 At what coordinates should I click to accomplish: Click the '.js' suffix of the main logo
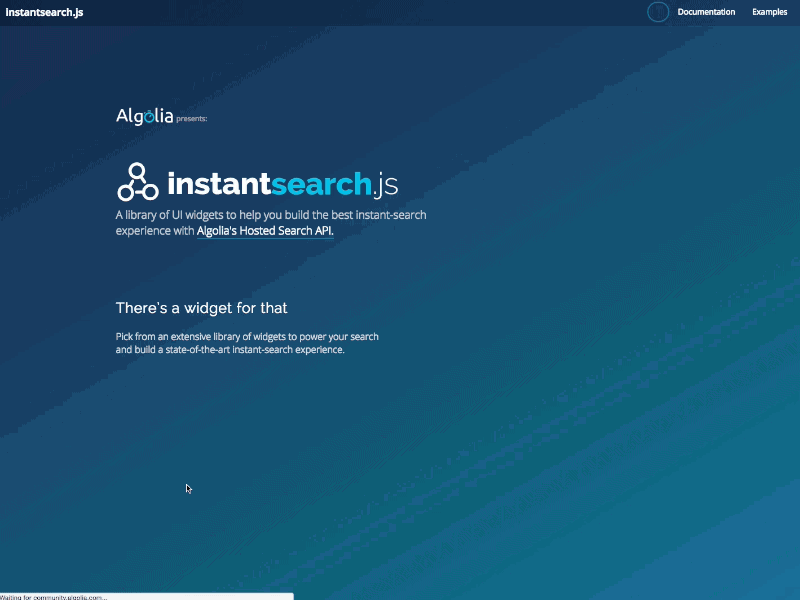click(383, 185)
